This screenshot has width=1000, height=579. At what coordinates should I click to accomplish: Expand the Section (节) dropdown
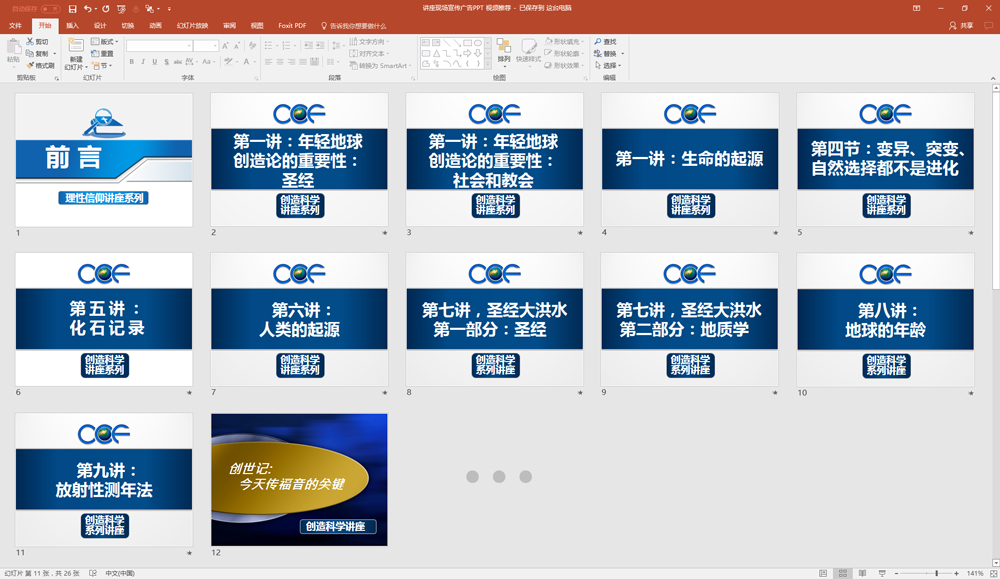coord(105,66)
